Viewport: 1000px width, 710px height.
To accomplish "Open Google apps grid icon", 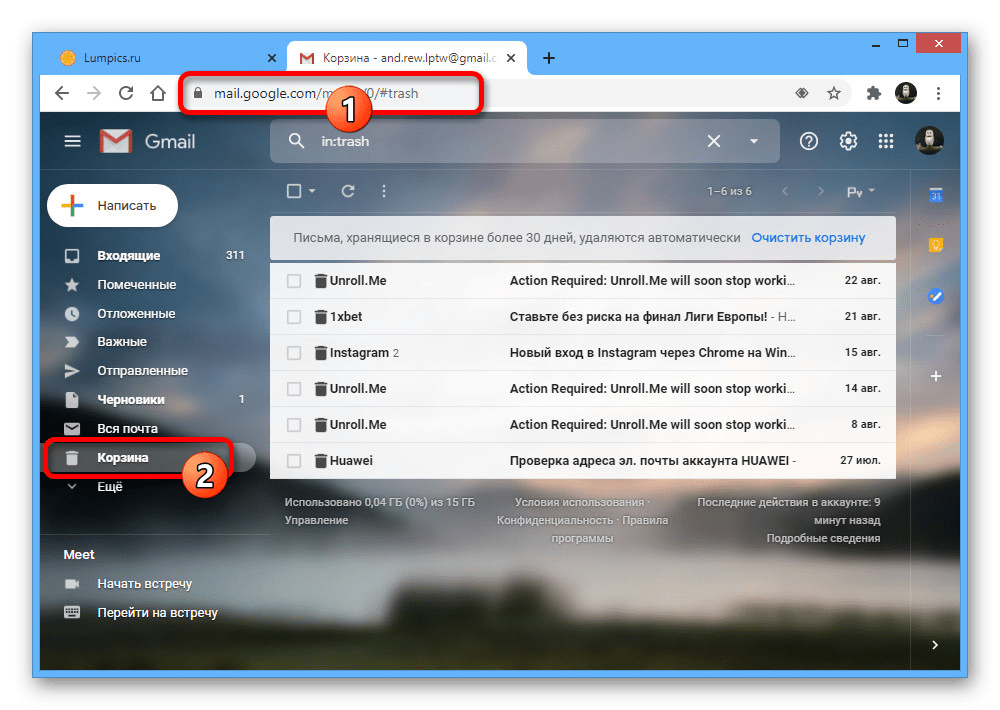I will tap(886, 141).
